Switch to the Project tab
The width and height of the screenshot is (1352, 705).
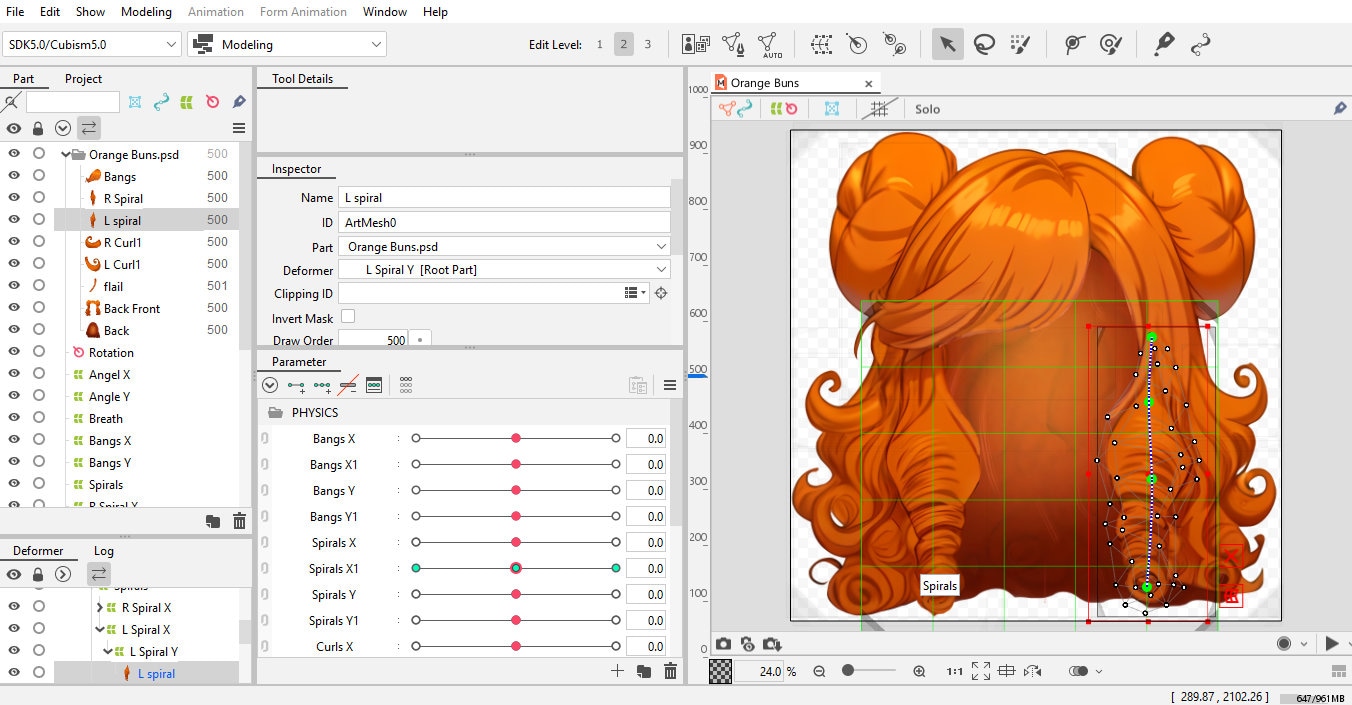point(83,79)
